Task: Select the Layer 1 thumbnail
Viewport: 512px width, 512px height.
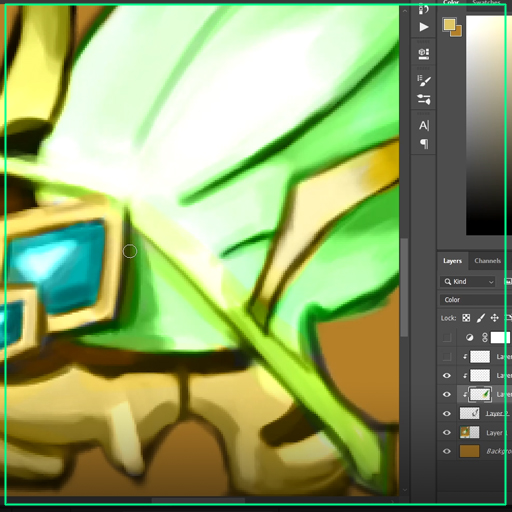Action: (469, 433)
